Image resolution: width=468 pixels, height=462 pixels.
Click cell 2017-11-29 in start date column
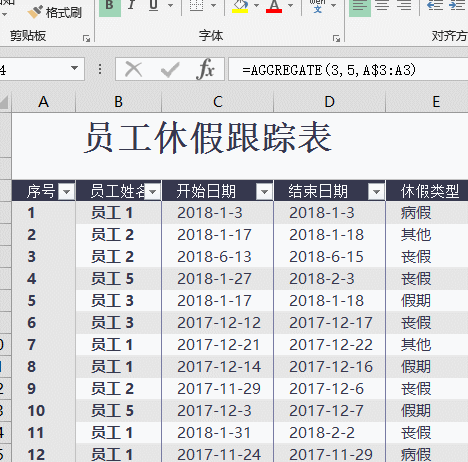point(217,389)
